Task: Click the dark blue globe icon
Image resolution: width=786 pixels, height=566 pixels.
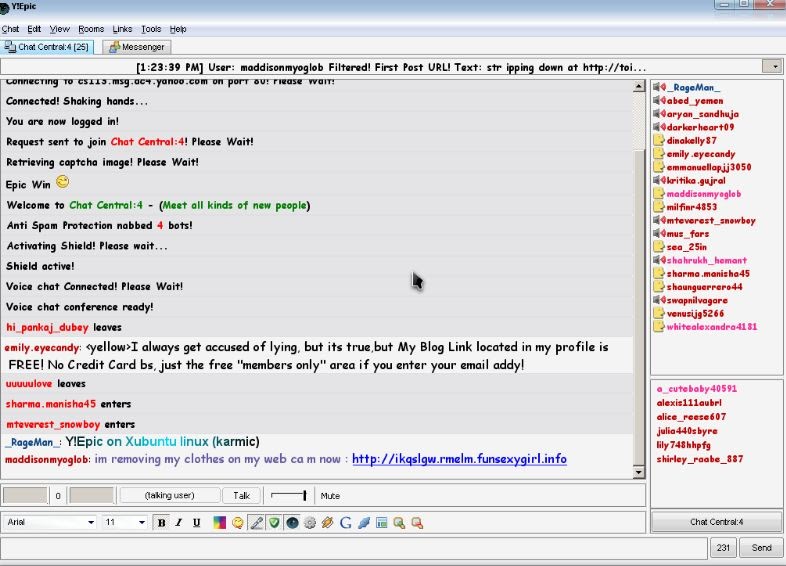Action: 292,523
